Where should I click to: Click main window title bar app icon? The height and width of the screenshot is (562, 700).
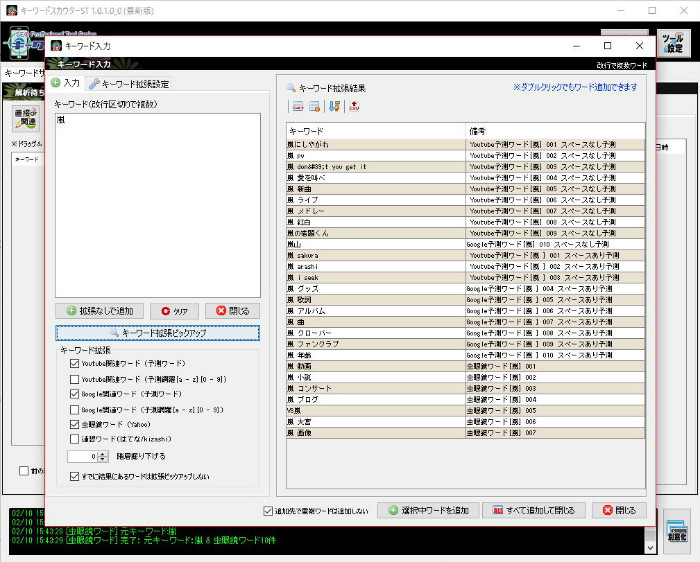(11, 10)
